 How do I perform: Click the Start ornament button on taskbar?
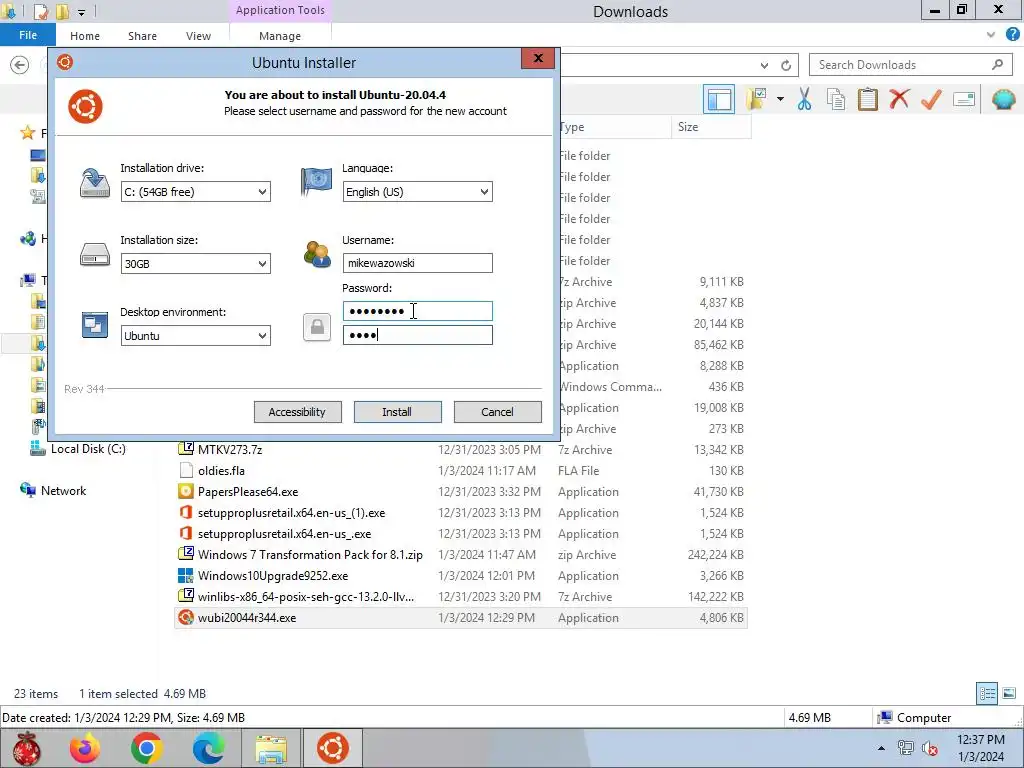tap(26, 748)
